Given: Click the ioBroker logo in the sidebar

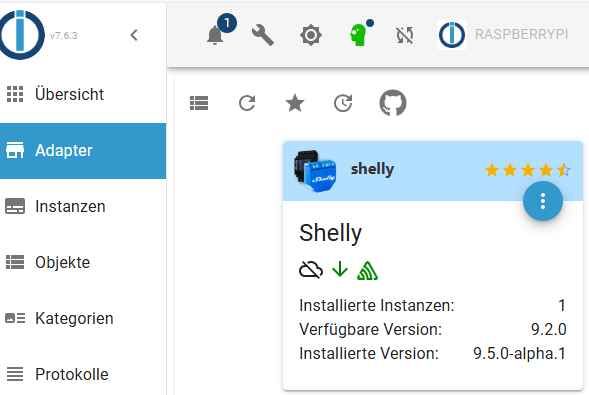Looking at the screenshot, I should point(21,35).
